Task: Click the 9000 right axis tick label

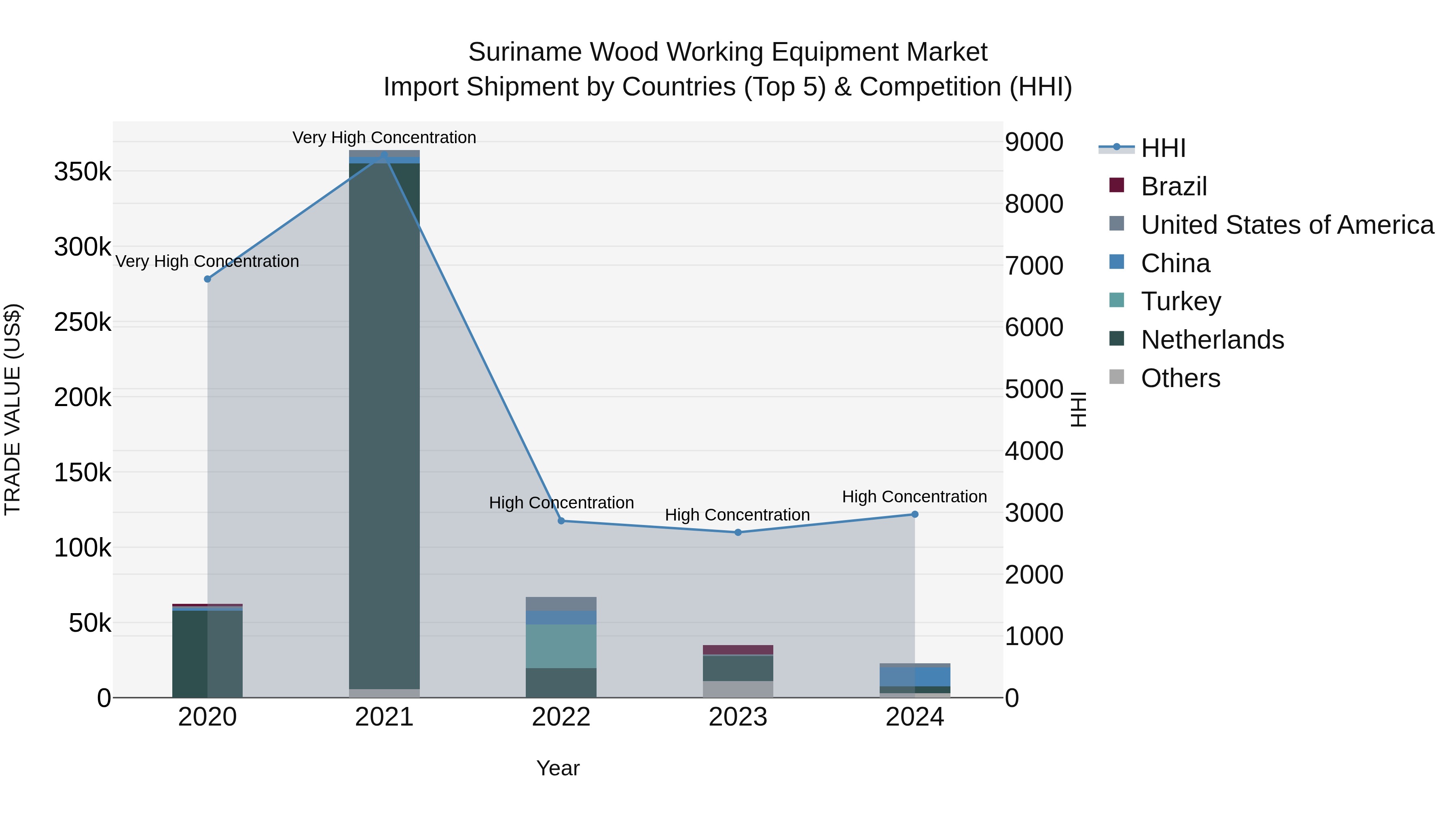Action: pos(1034,142)
